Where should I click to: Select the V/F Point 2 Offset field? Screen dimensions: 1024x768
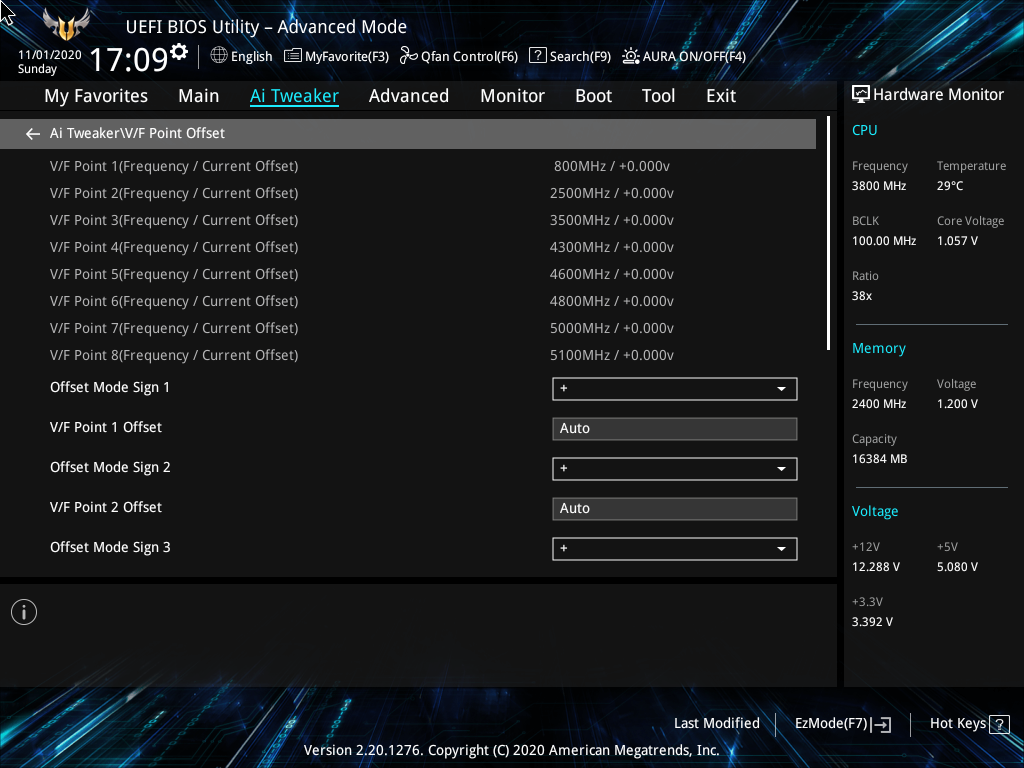coord(675,509)
